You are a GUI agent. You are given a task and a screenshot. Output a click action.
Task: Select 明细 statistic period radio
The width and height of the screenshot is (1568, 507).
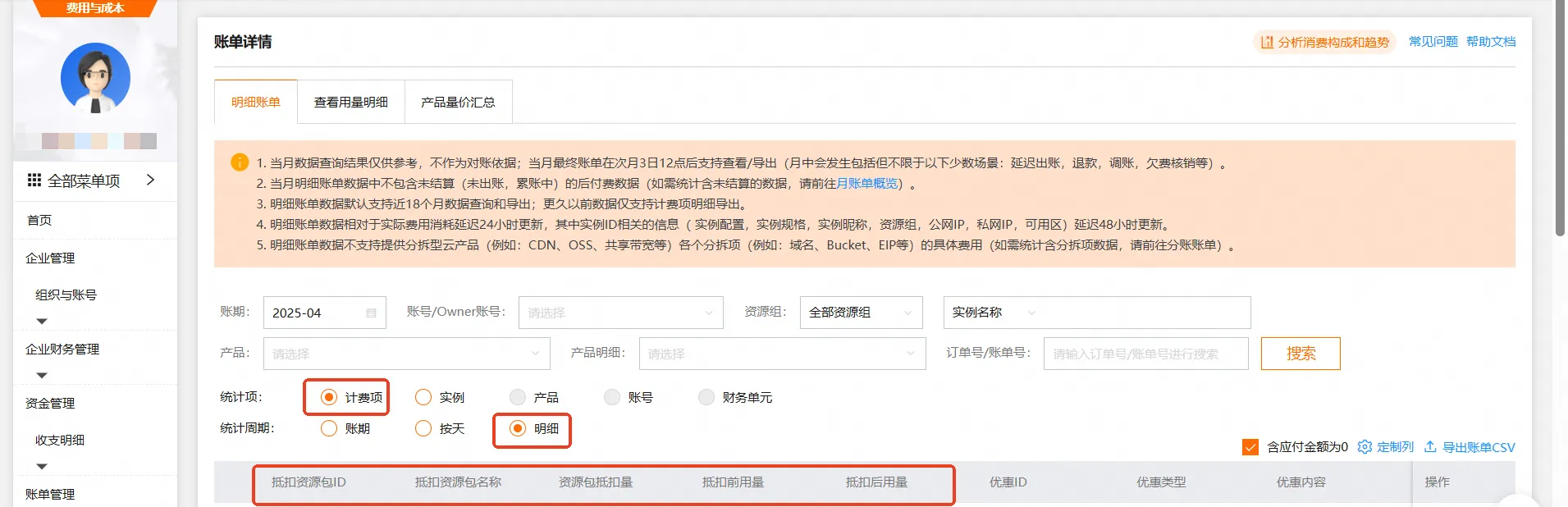[518, 428]
